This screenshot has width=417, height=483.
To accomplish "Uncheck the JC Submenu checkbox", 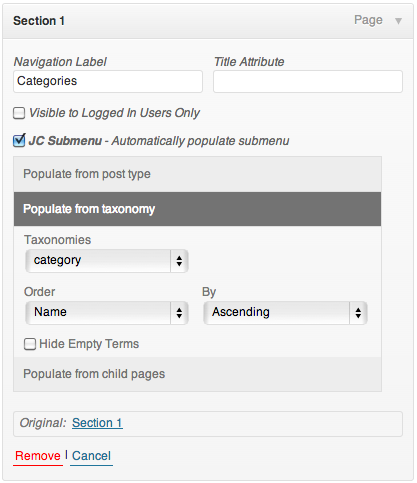I will coord(19,140).
